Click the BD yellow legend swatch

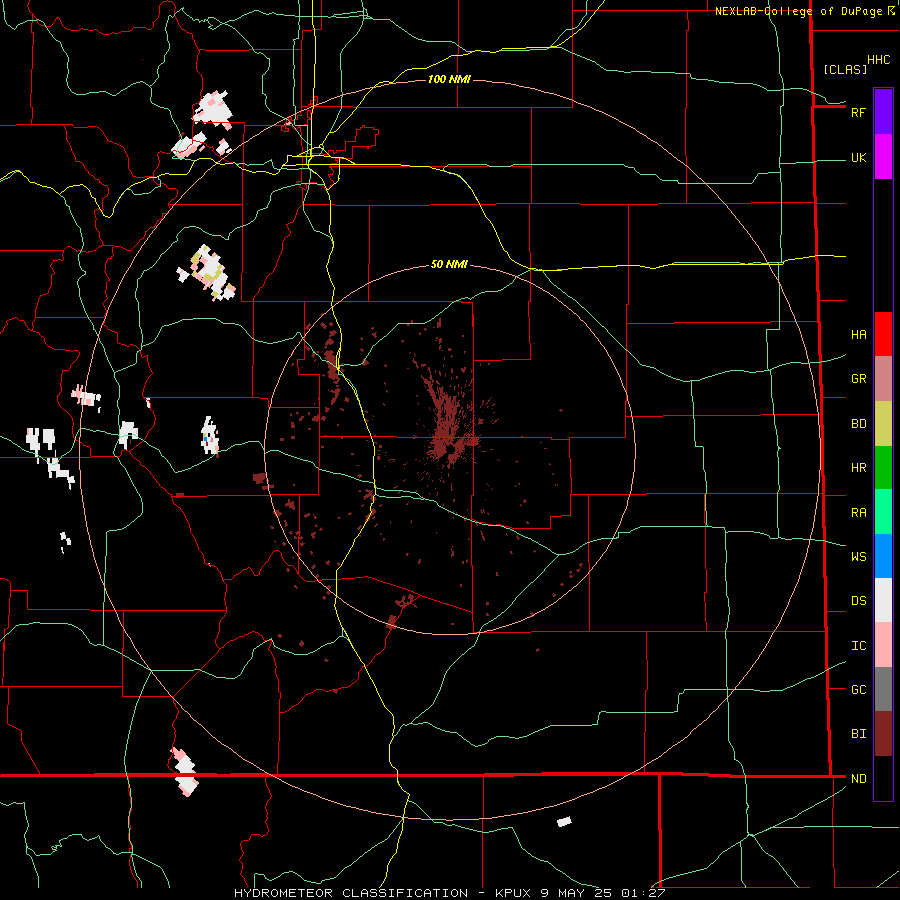(883, 424)
